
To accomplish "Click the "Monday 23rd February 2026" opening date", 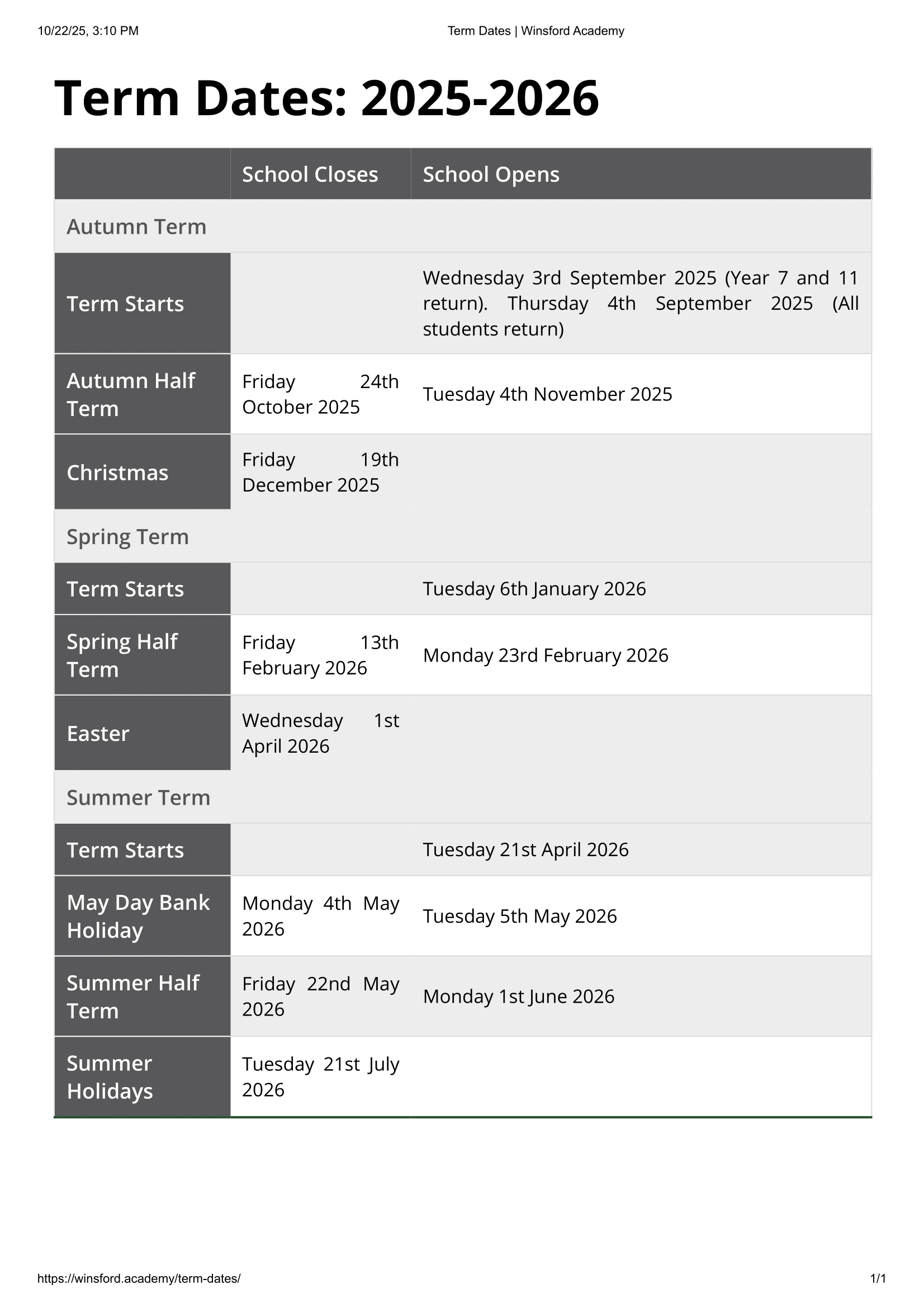I will [x=546, y=655].
